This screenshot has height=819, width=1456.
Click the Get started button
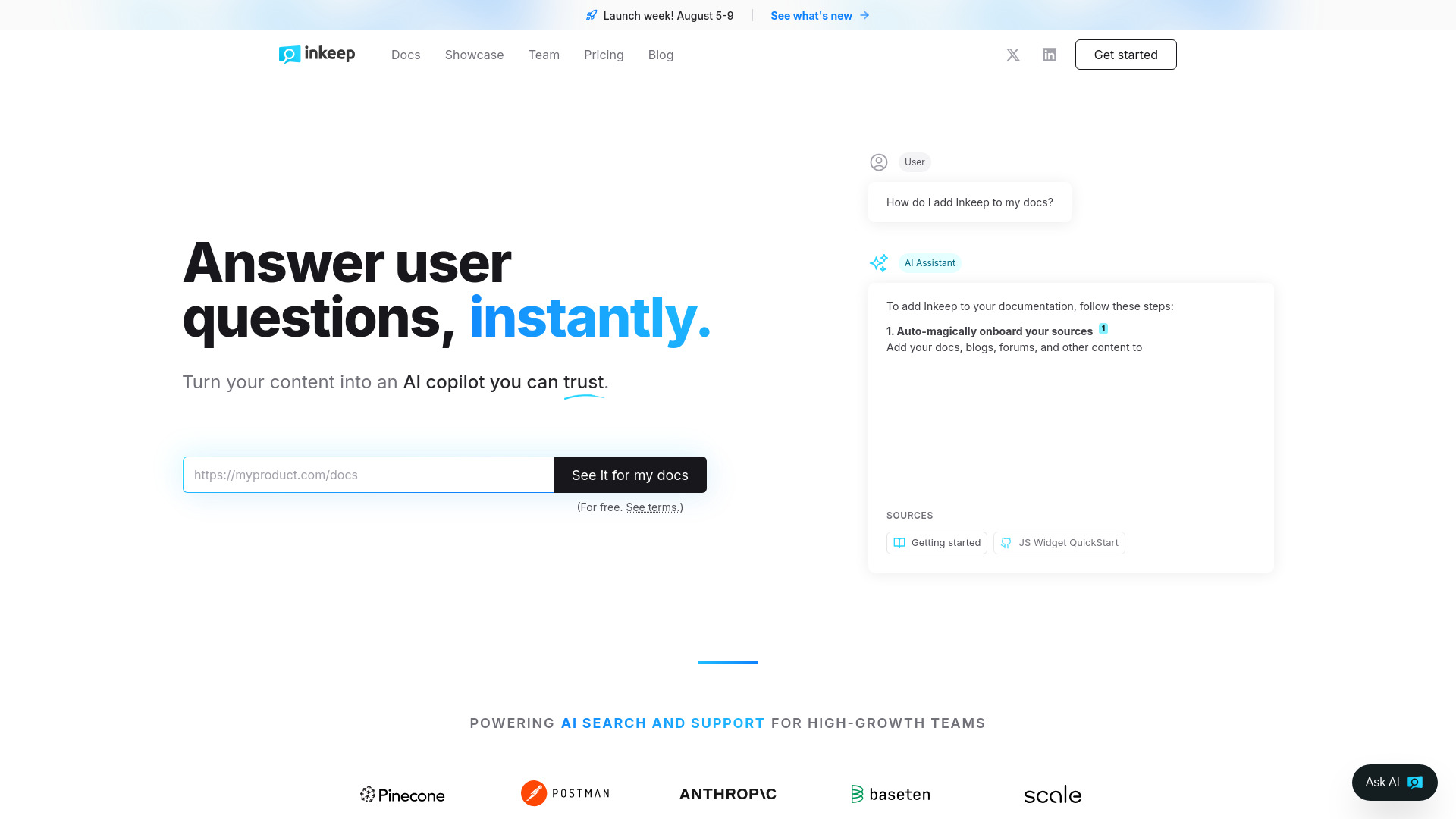[x=1126, y=54]
